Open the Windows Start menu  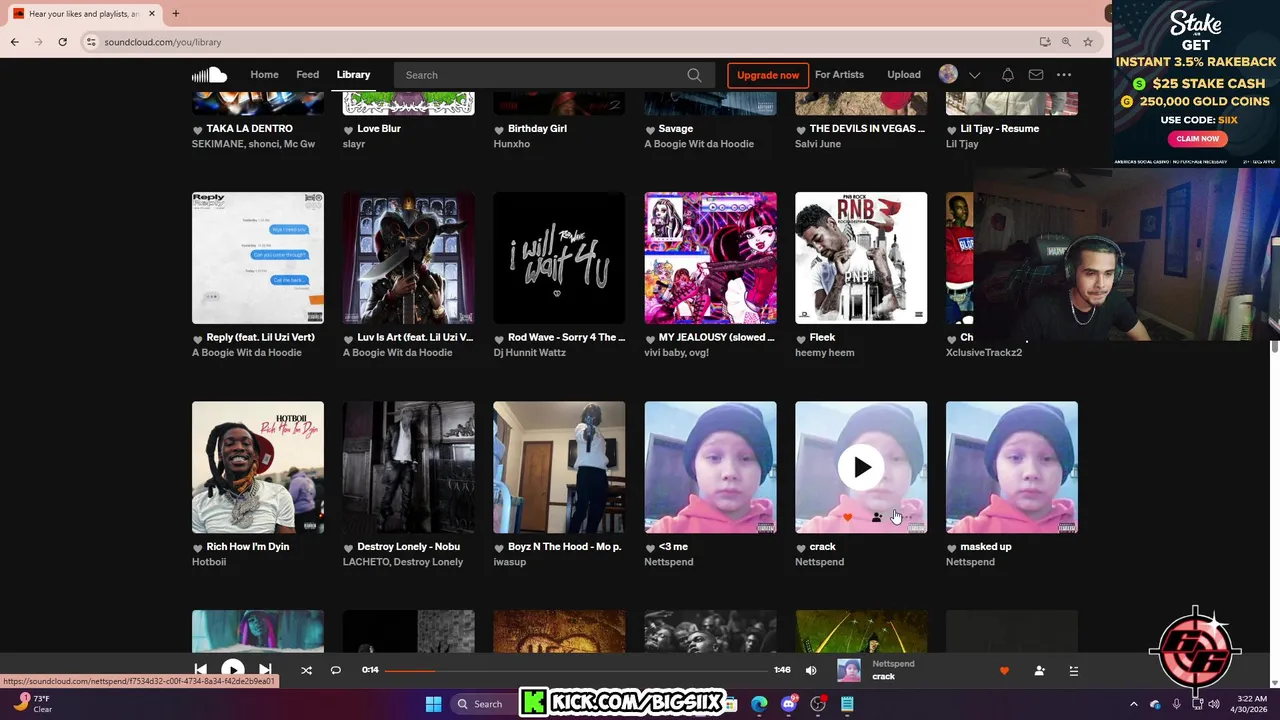(x=433, y=704)
